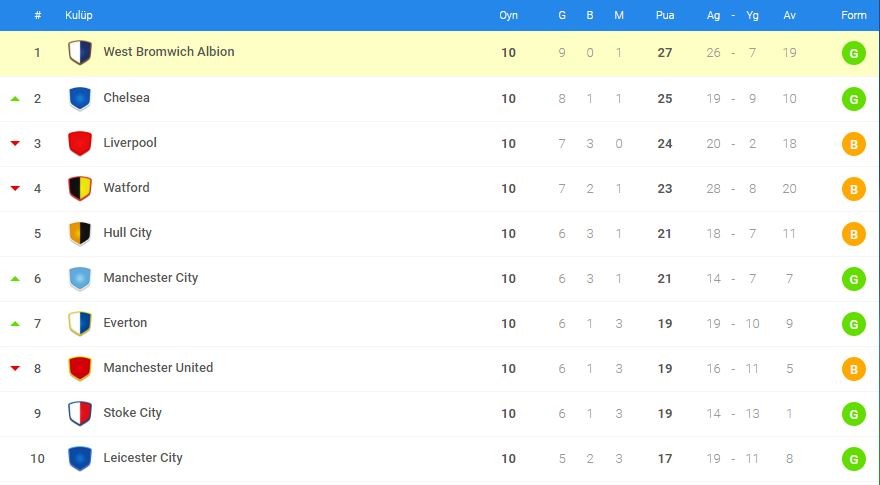Image resolution: width=880 pixels, height=485 pixels.
Task: Click Liverpool red shield badge
Action: click(80, 143)
